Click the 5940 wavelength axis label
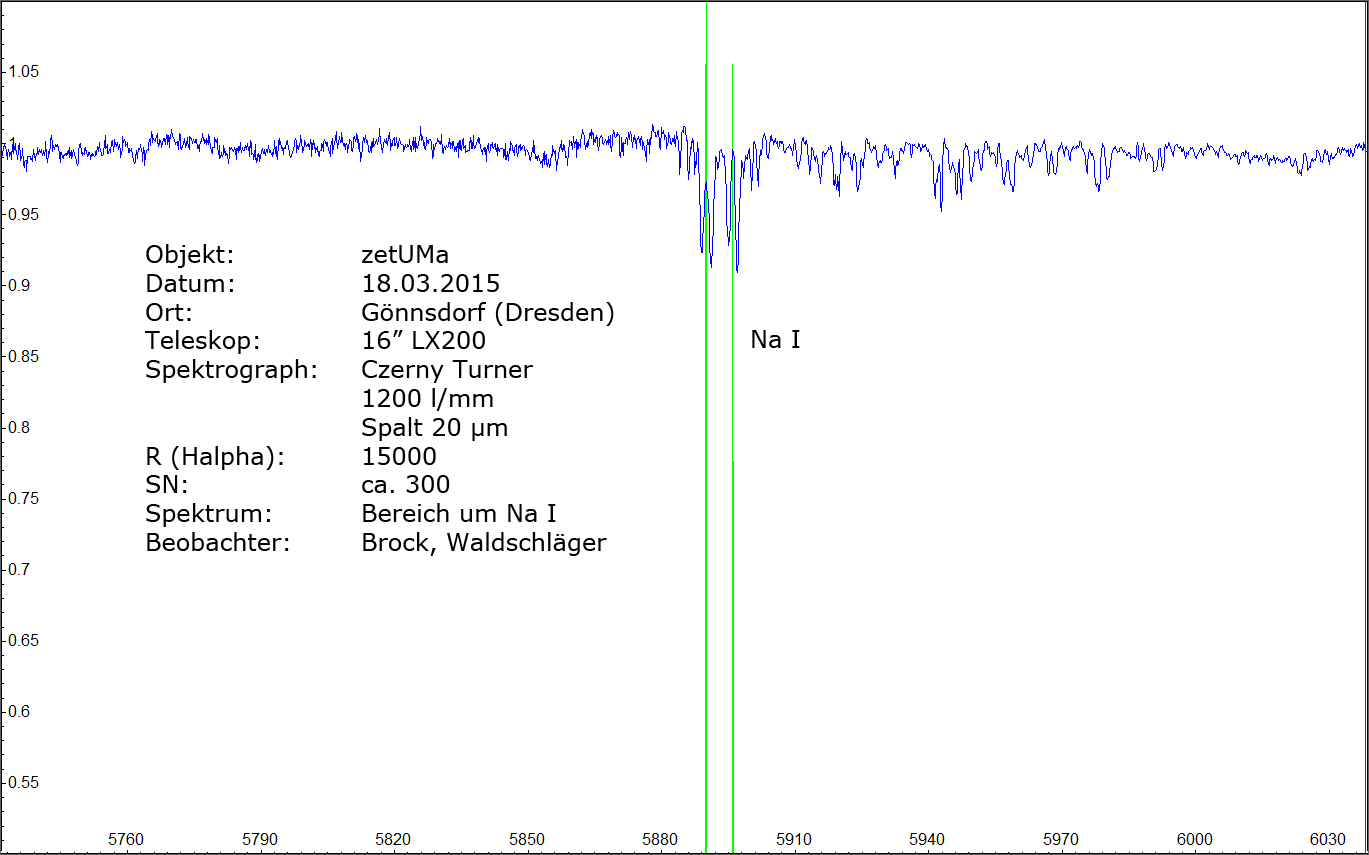The width and height of the screenshot is (1369, 855). [927, 838]
